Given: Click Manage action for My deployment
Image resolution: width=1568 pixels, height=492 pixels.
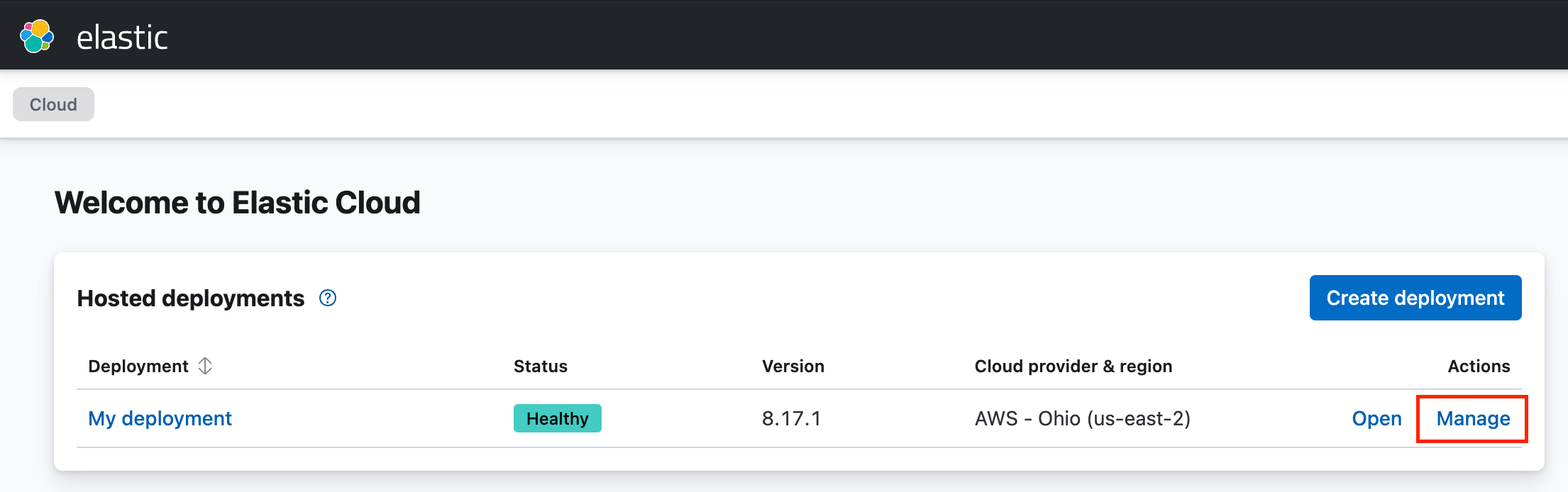Looking at the screenshot, I should click(x=1474, y=418).
